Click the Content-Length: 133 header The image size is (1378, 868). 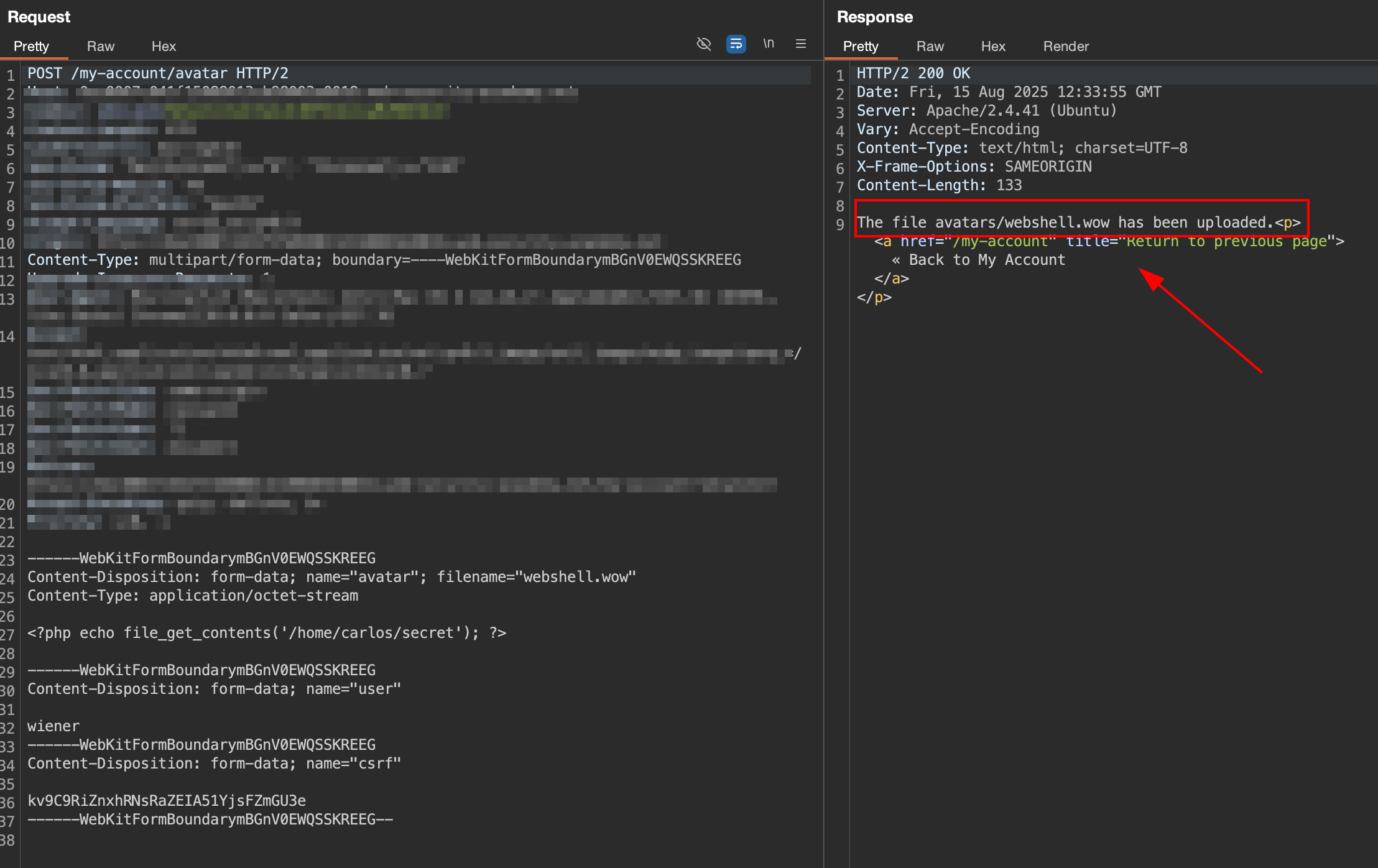pos(940,185)
